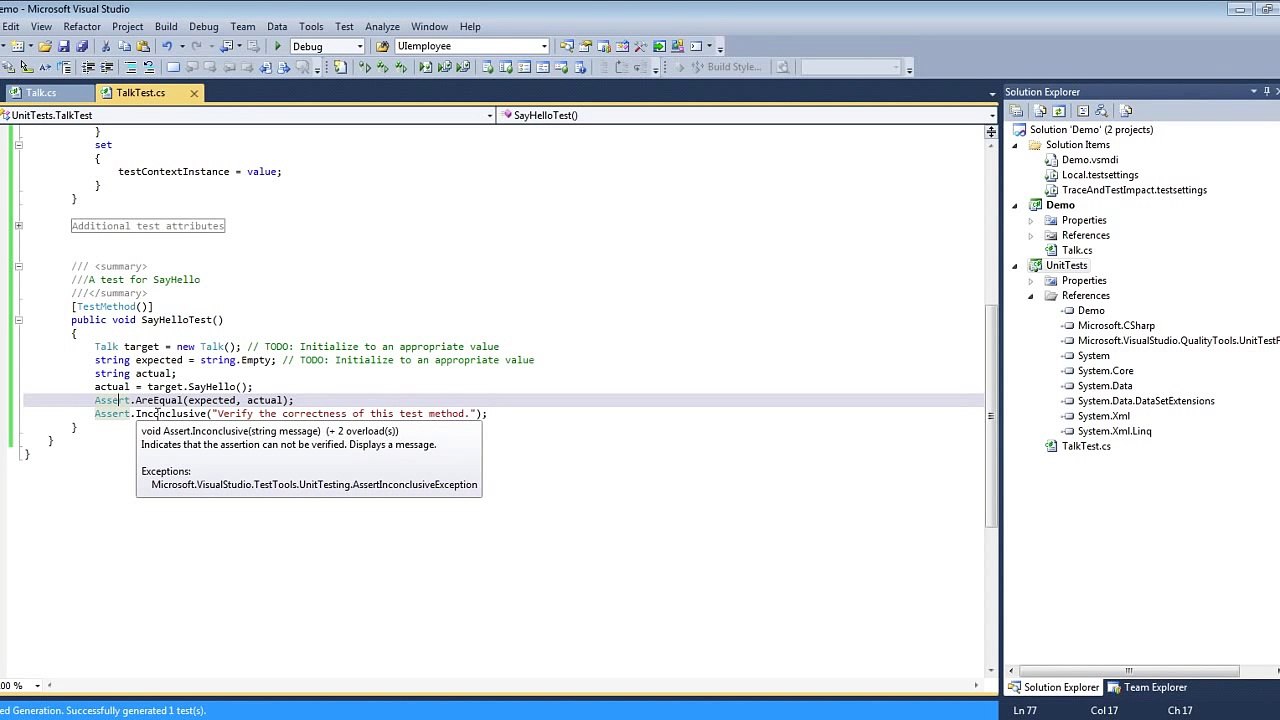
Task: Open the active files list dropdown
Action: 991,93
